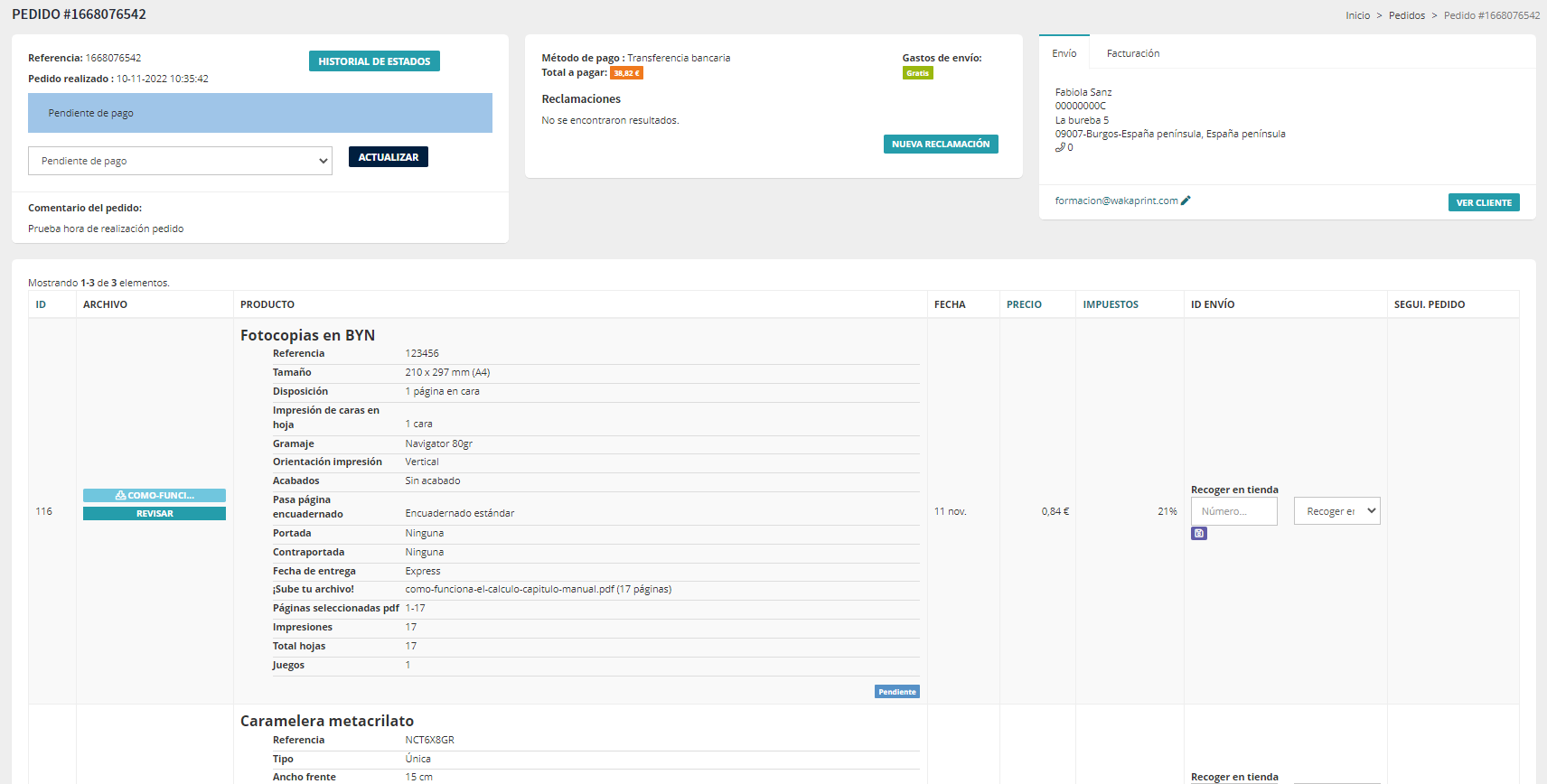1547x784 pixels.
Task: Click NUEVA RECLAMACIÓN button
Action: (x=940, y=145)
